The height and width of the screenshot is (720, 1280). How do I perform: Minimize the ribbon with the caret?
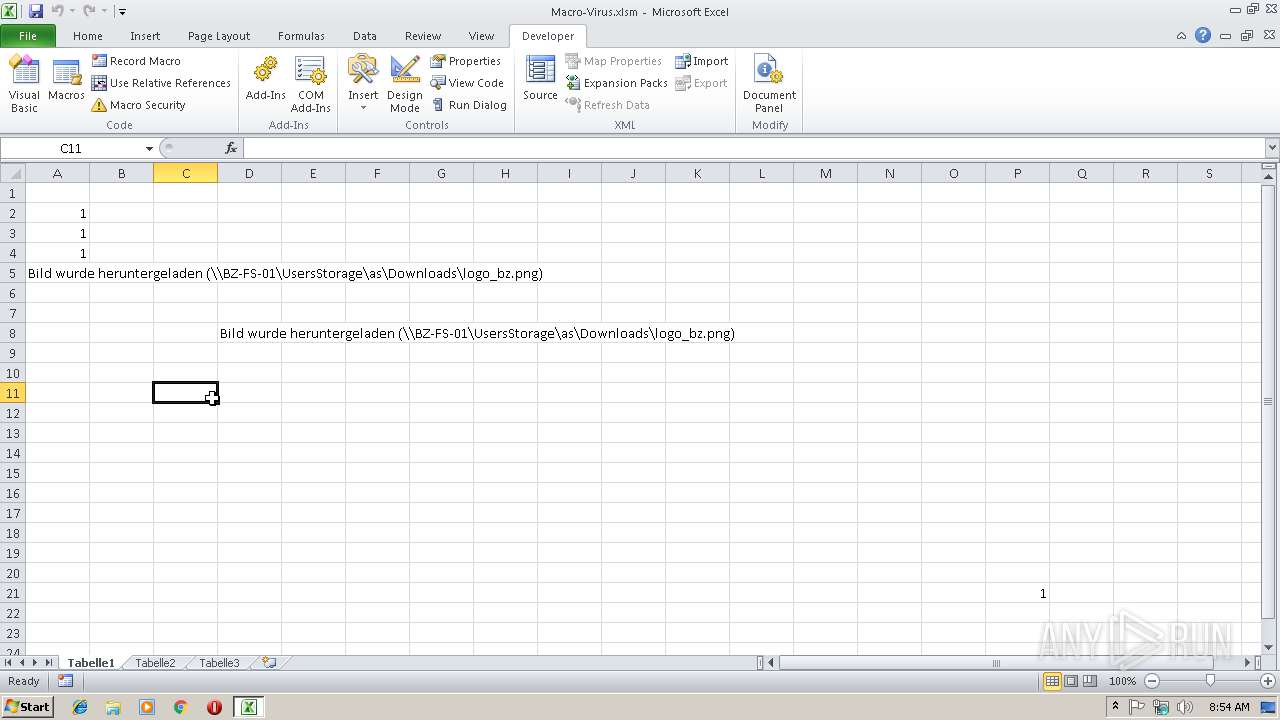click(1182, 36)
